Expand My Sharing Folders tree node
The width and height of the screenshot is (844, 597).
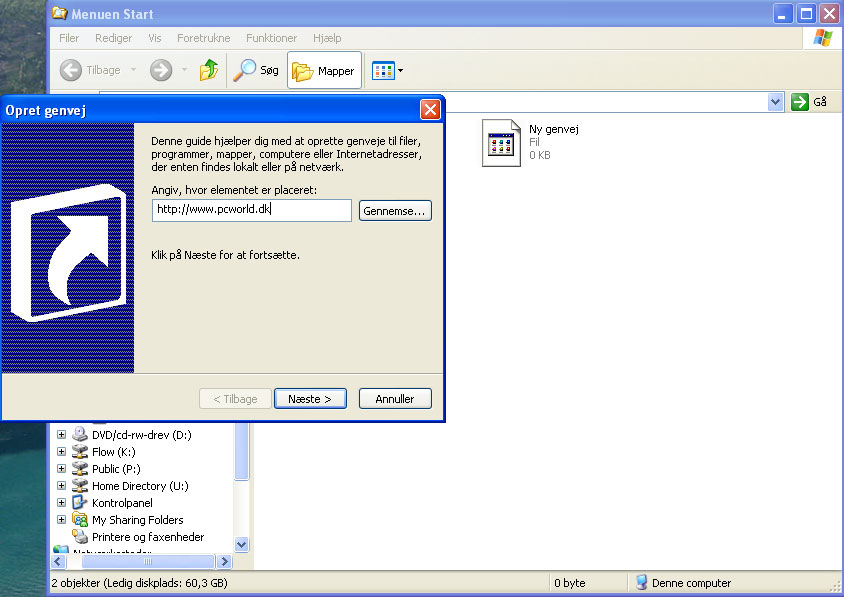pyautogui.click(x=61, y=520)
